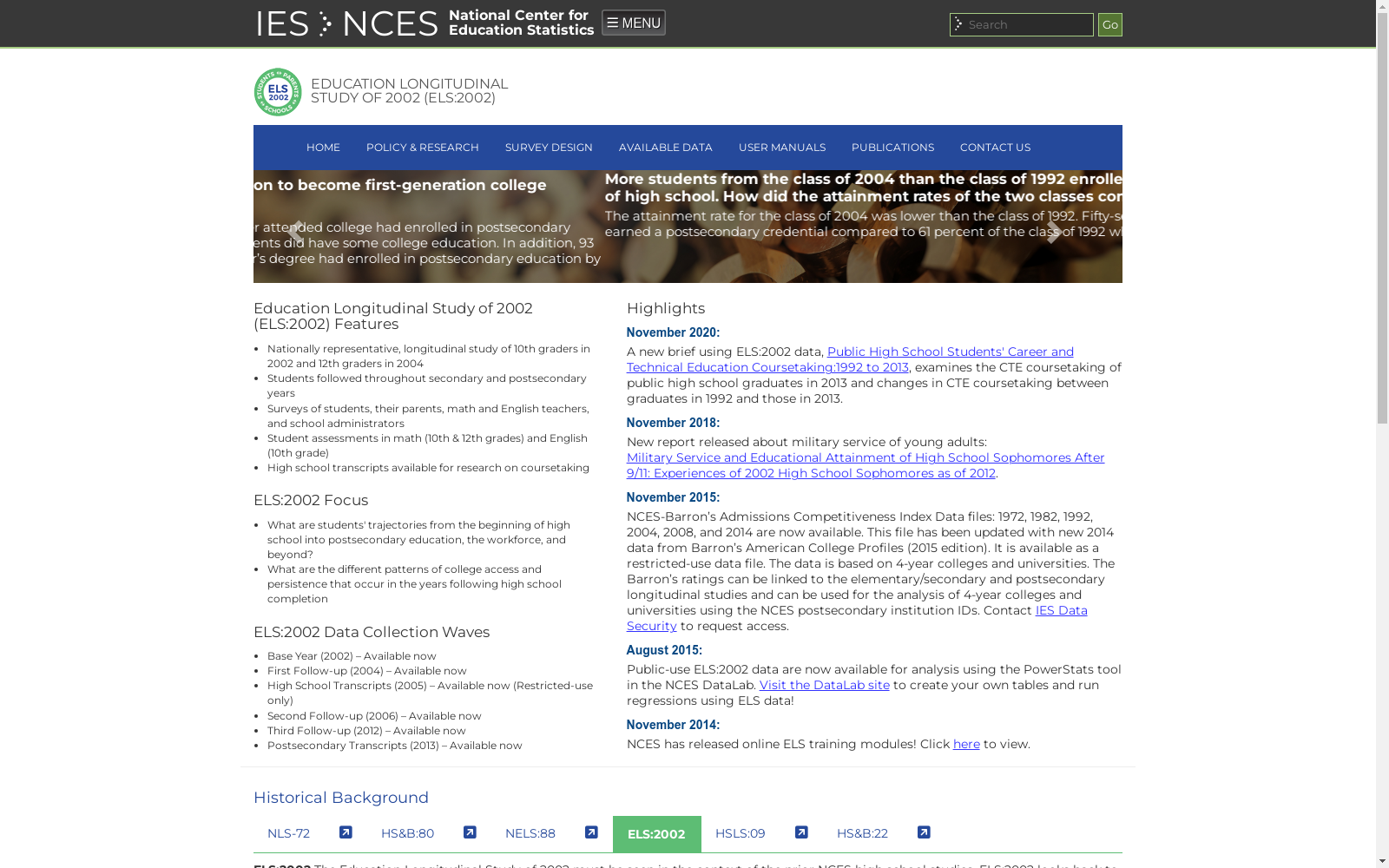Click 'First Follow-up (2004)' list item
Screen dimensions: 1389x868
(367, 671)
